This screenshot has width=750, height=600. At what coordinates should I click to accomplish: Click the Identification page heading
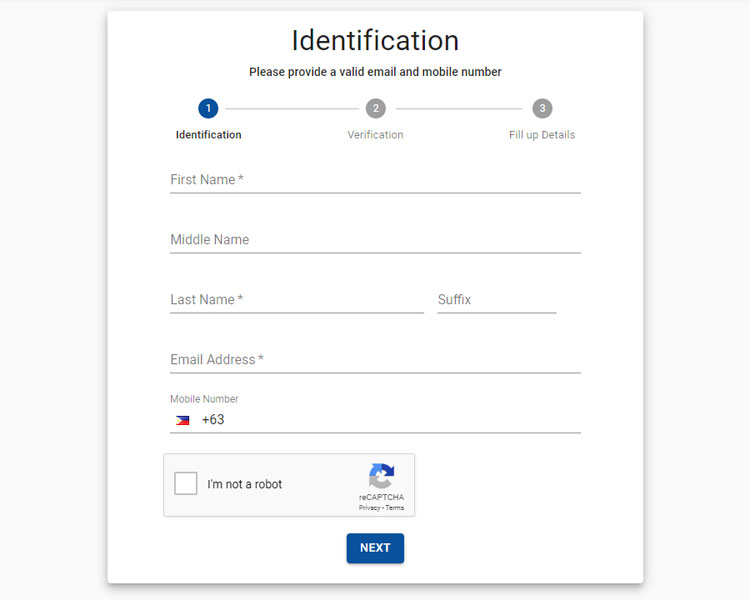coord(375,40)
